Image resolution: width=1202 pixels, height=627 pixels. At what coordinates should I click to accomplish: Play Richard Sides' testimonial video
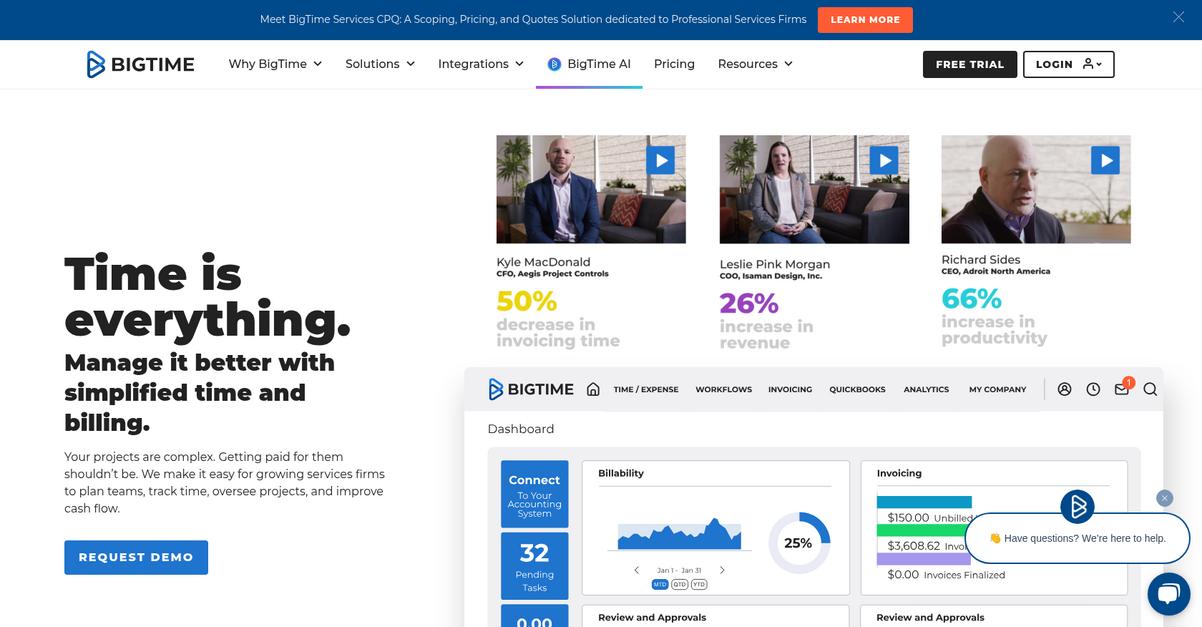click(x=1105, y=160)
